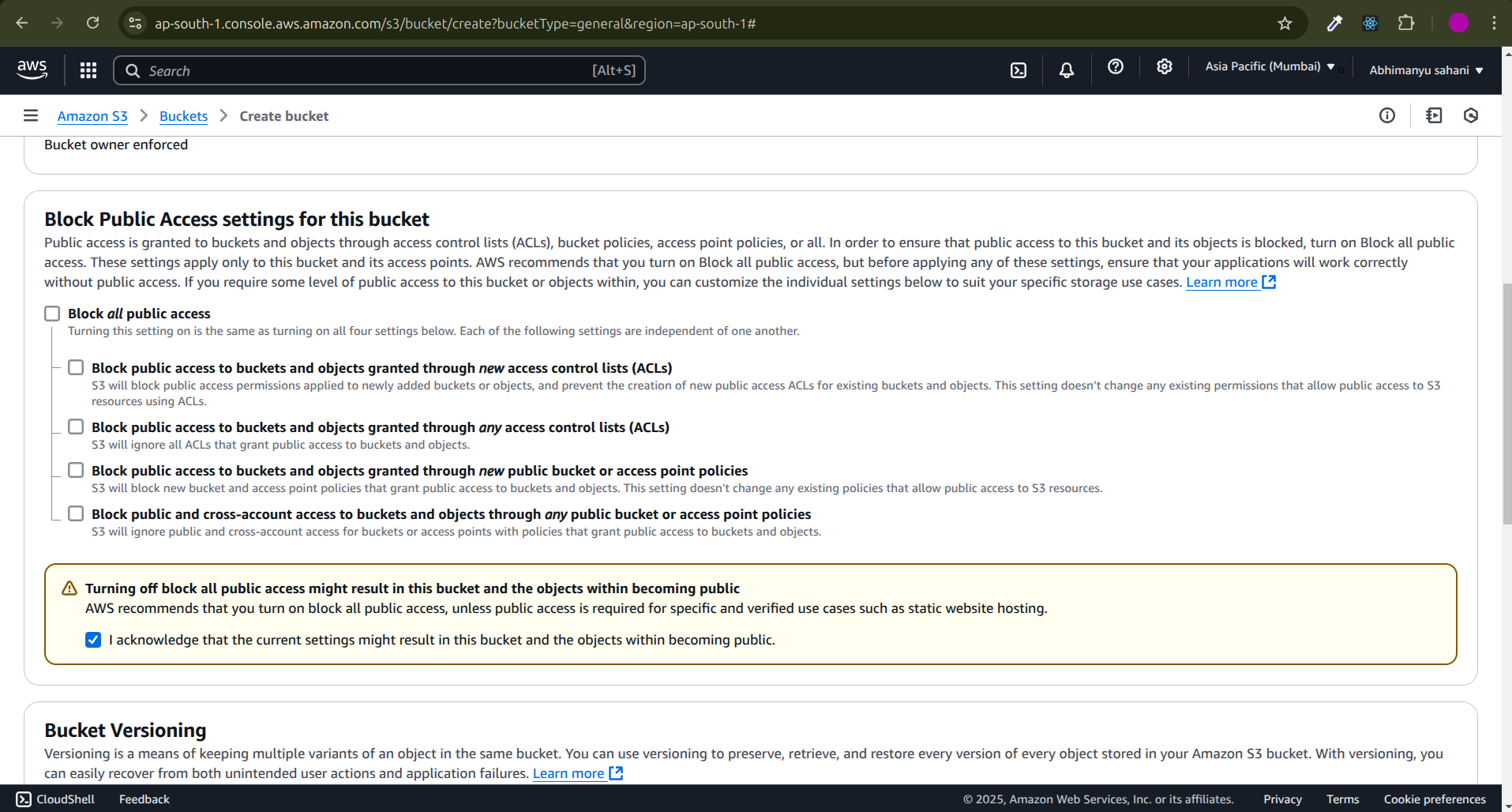Click the CloudShell icon in footer

pos(24,799)
